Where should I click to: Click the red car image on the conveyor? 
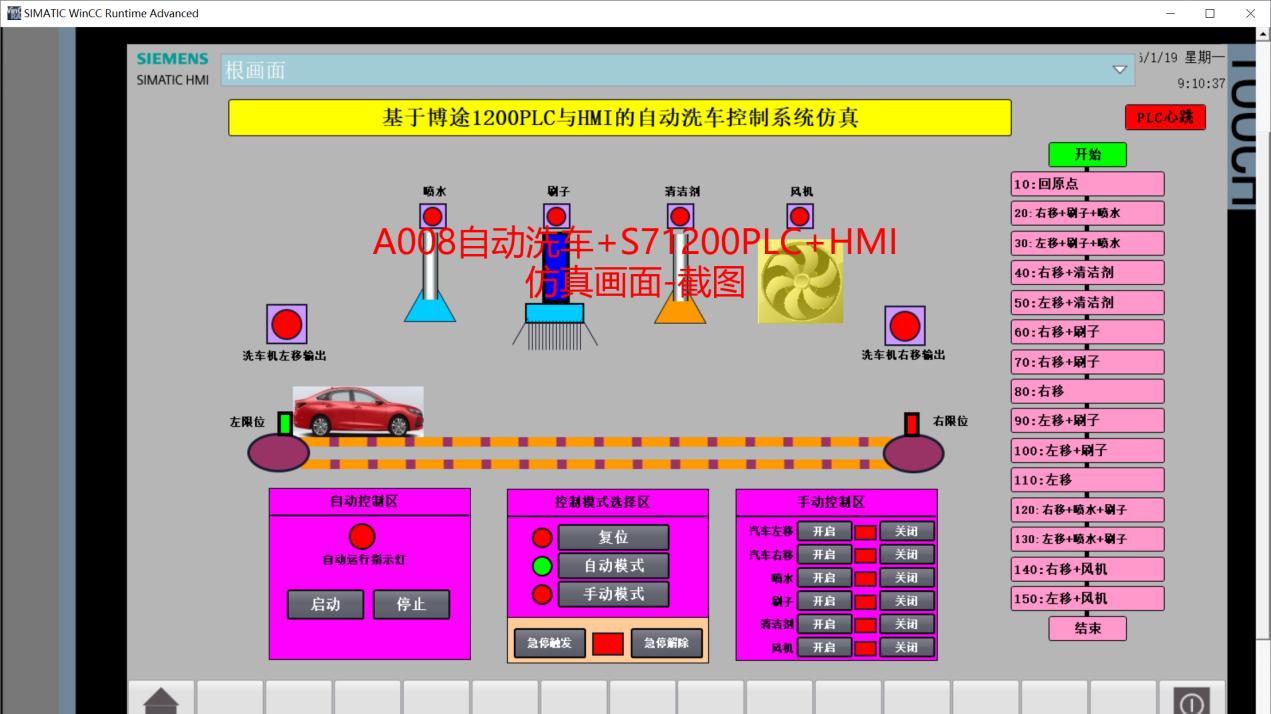point(360,409)
